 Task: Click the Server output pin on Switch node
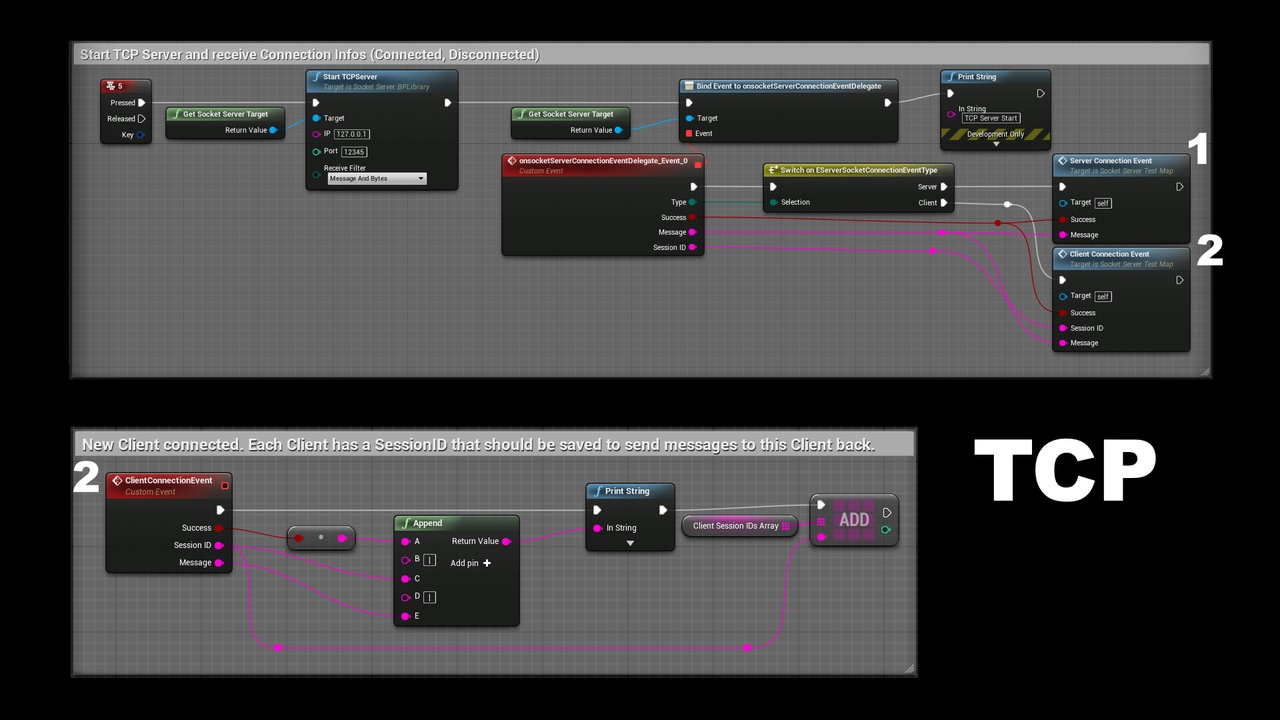pos(943,187)
